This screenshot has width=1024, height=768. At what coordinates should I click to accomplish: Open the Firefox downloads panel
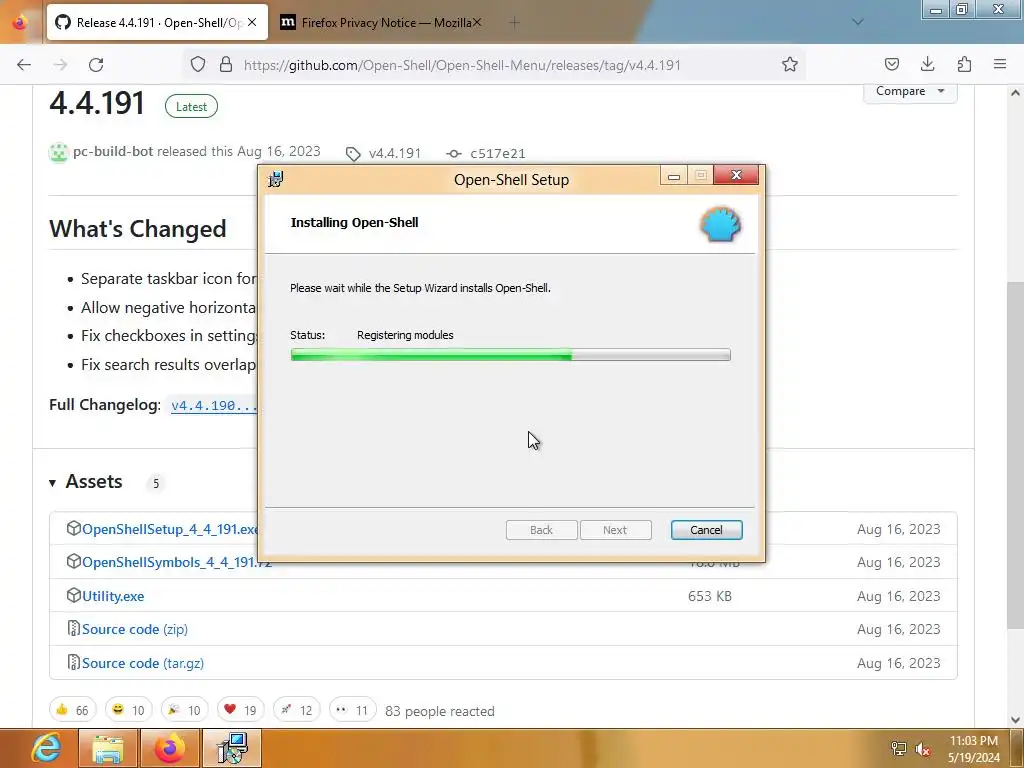click(x=927, y=64)
